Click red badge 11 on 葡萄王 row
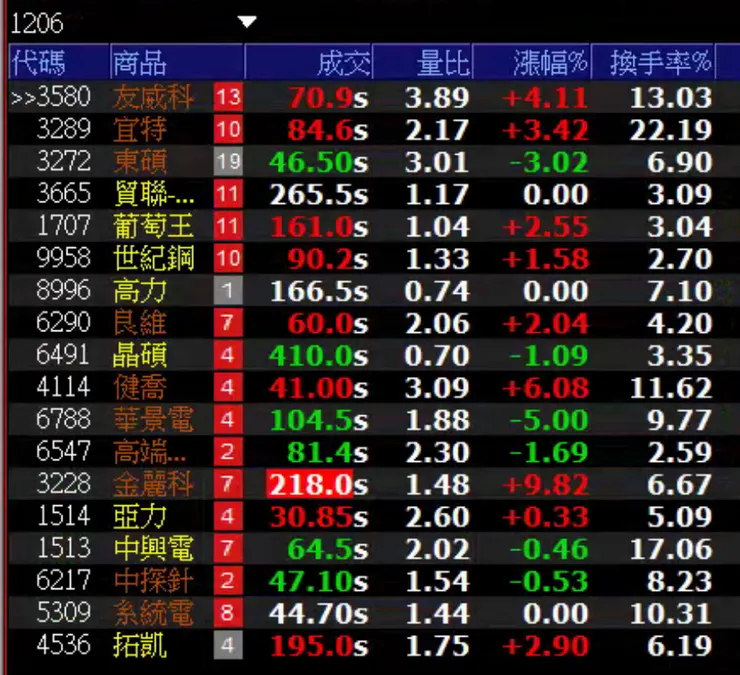Viewport: 740px width, 675px height. click(228, 226)
